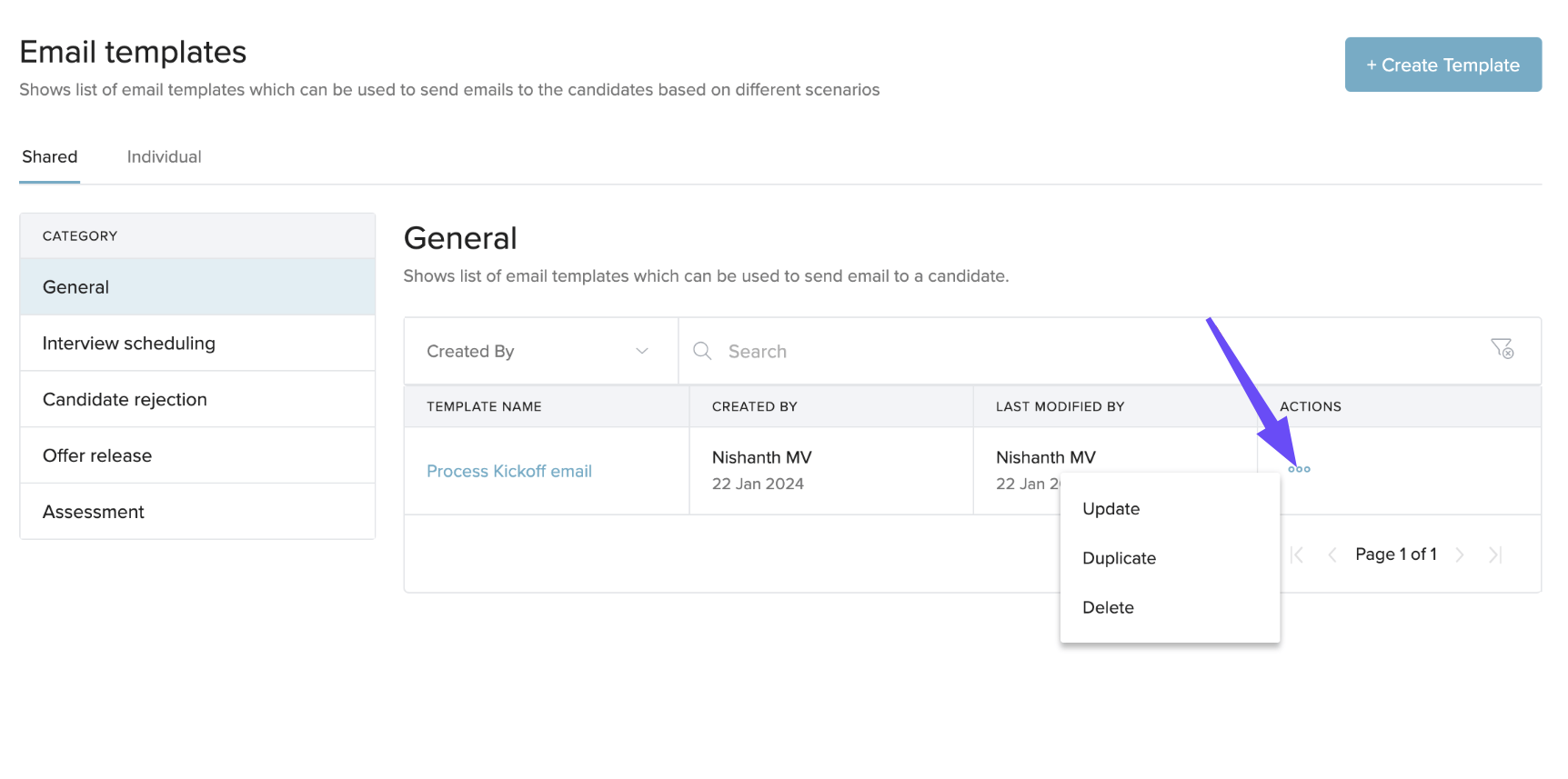The height and width of the screenshot is (779, 1568).
Task: Click the search magnifier icon
Action: click(702, 351)
